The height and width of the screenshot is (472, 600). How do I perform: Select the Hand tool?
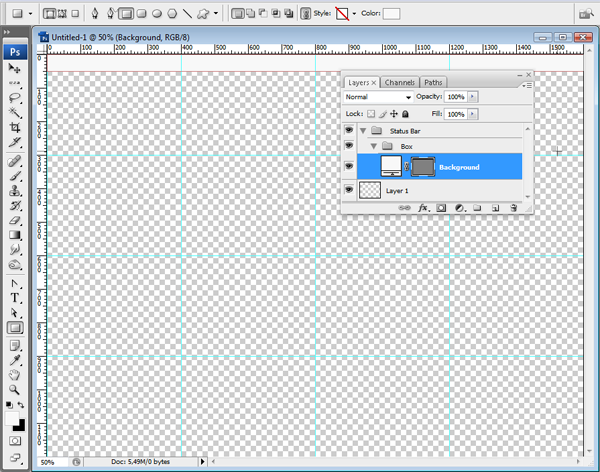(x=15, y=375)
